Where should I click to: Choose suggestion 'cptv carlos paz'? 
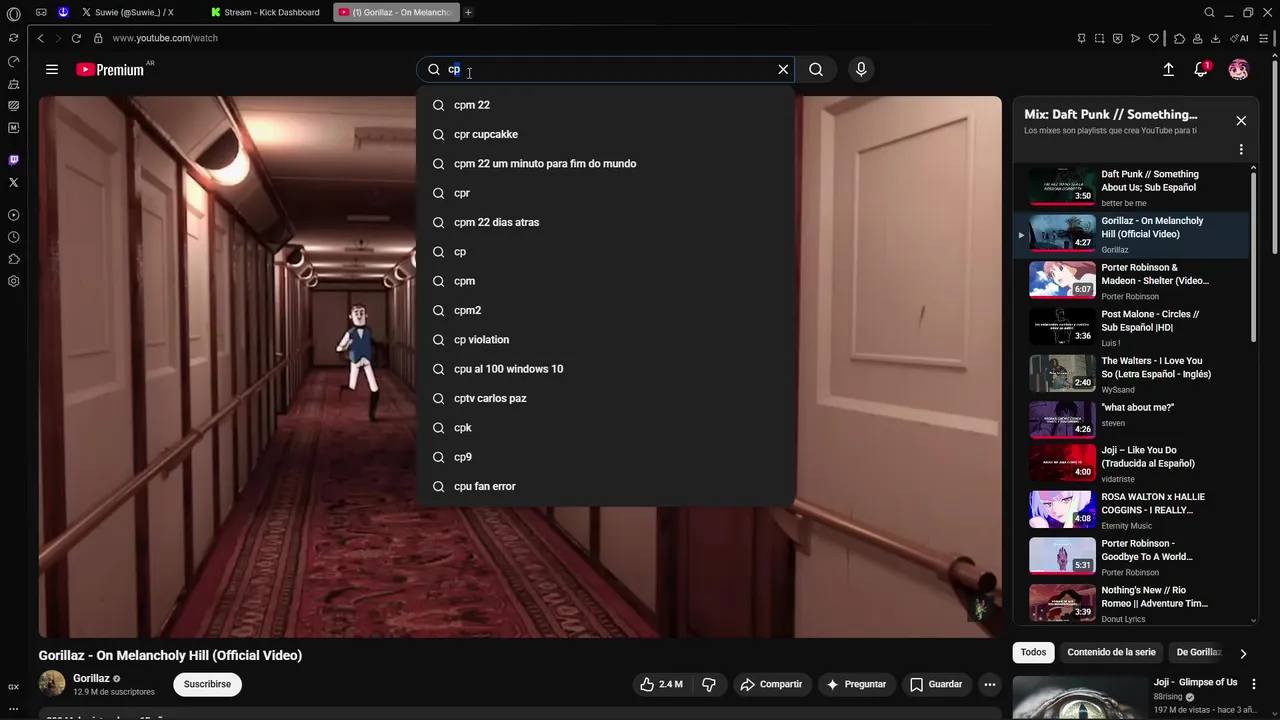[606, 398]
